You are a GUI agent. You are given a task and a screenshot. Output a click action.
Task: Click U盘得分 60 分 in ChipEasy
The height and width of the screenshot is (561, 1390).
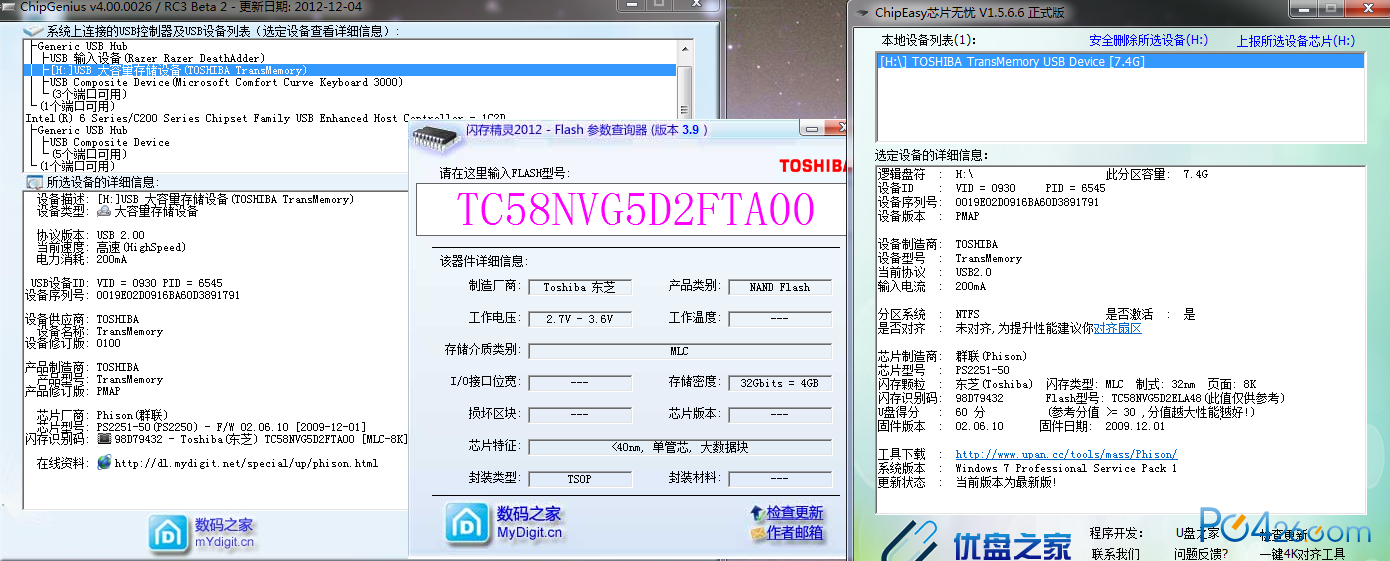pyautogui.click(x=932, y=412)
